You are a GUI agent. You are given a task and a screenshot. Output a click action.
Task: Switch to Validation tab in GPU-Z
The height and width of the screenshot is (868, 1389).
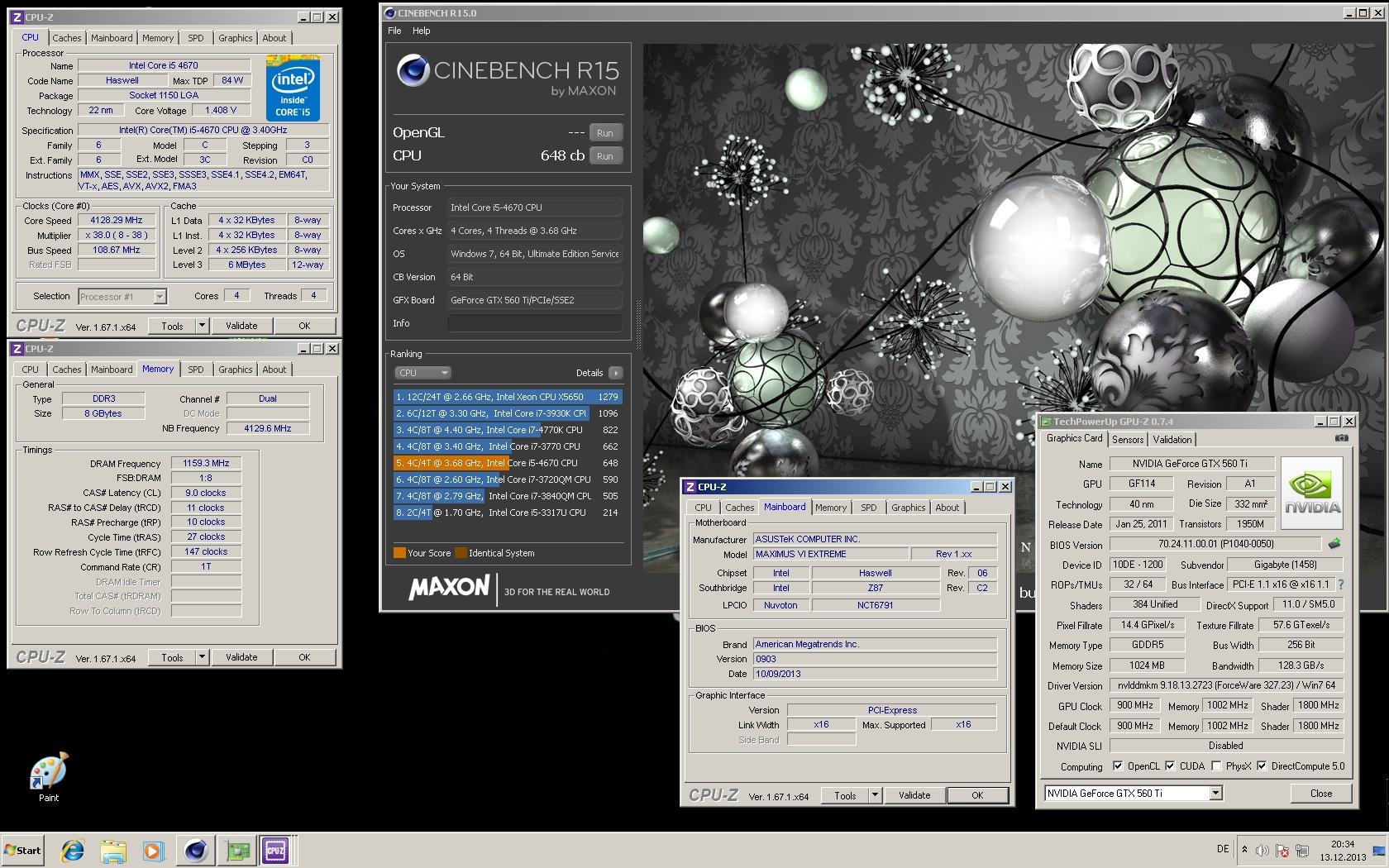pos(1172,440)
